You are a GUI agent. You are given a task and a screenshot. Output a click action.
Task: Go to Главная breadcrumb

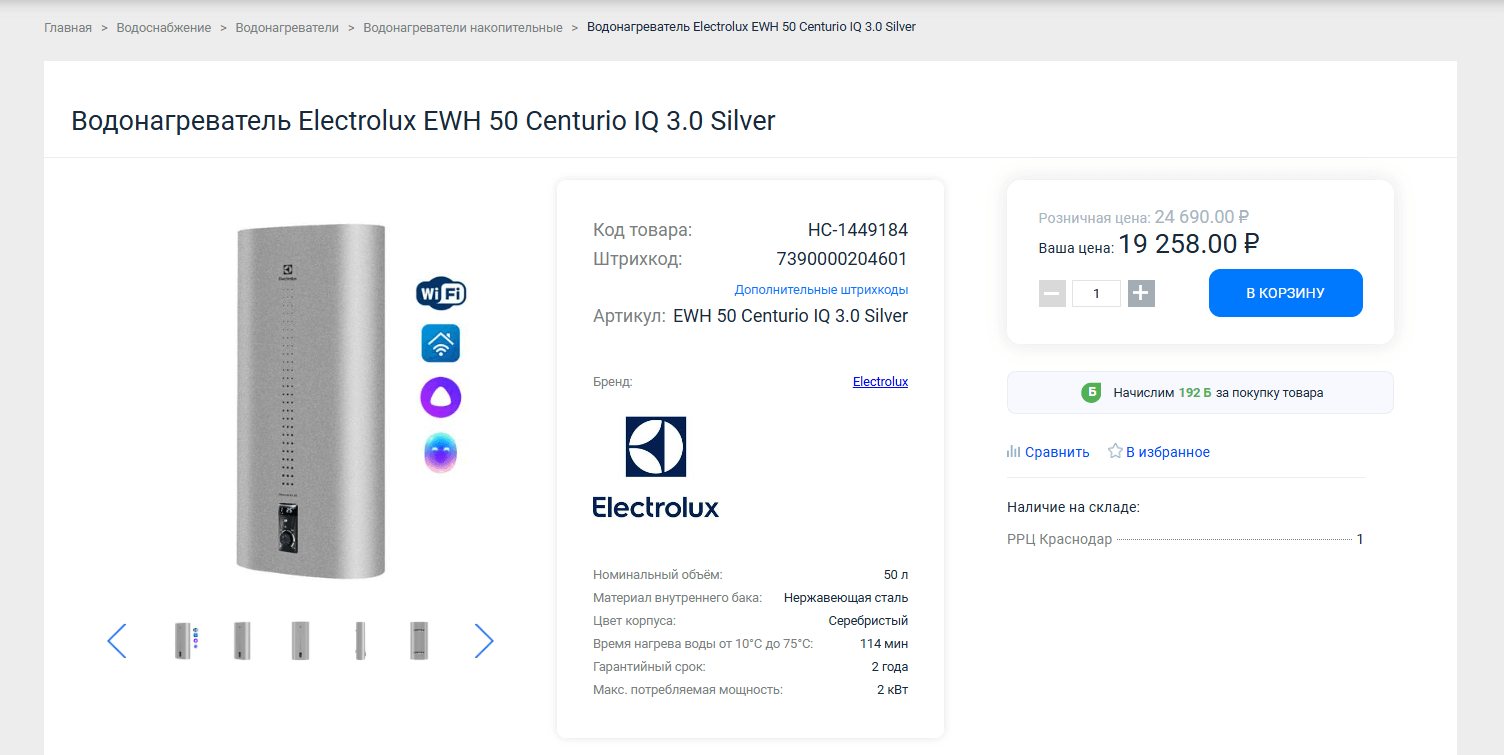tap(68, 27)
